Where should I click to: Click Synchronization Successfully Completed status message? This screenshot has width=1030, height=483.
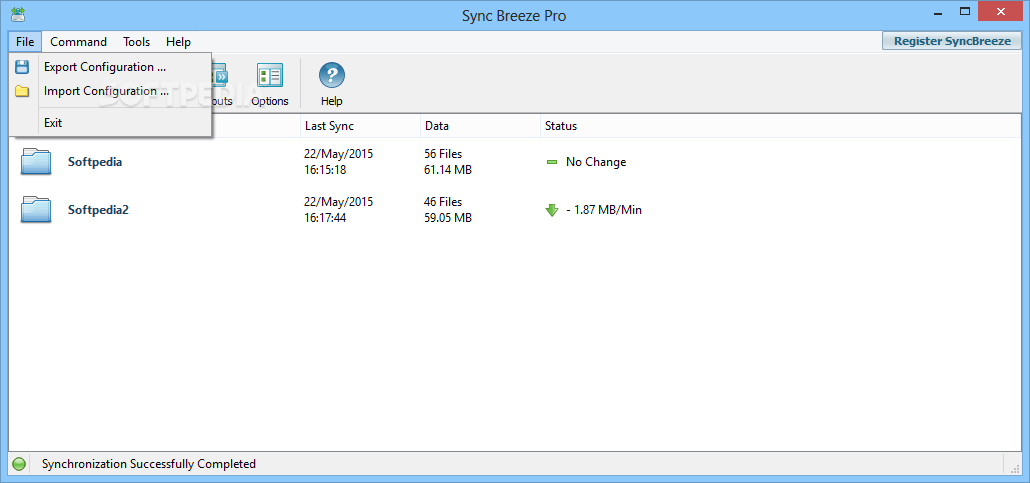148,464
